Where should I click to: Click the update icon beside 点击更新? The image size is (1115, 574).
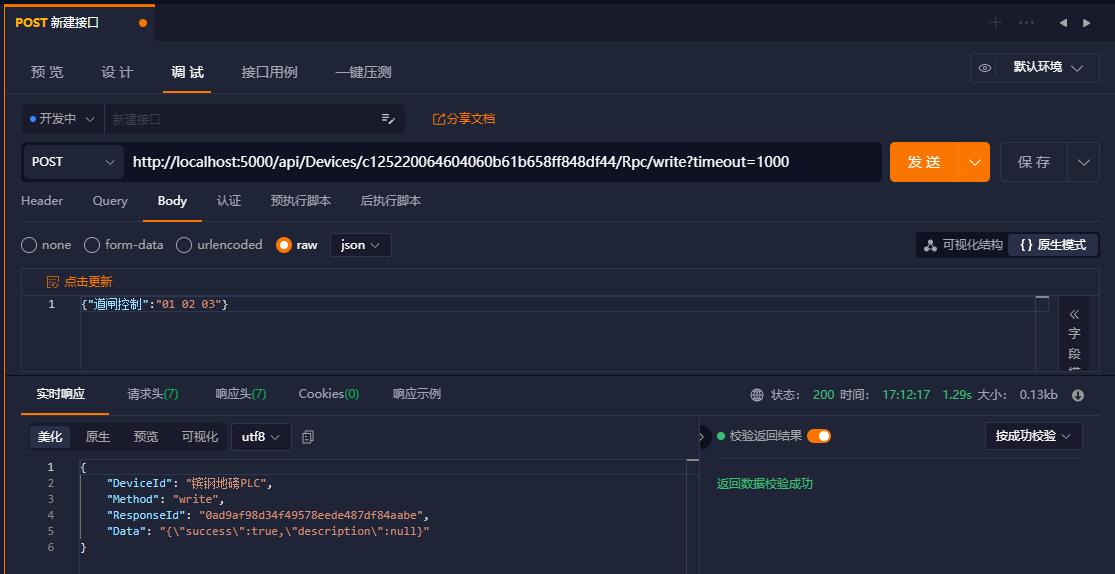[x=53, y=282]
